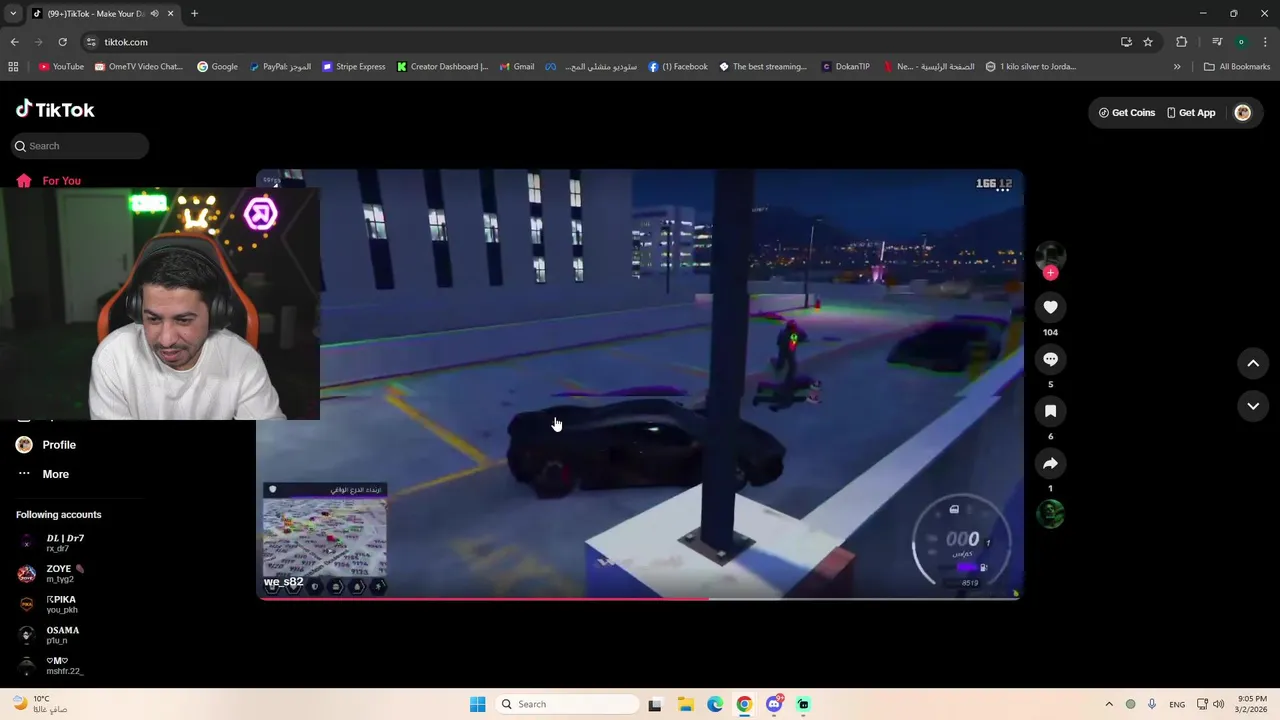
Task: Show hidden system tray icons
Action: [x=1108, y=704]
